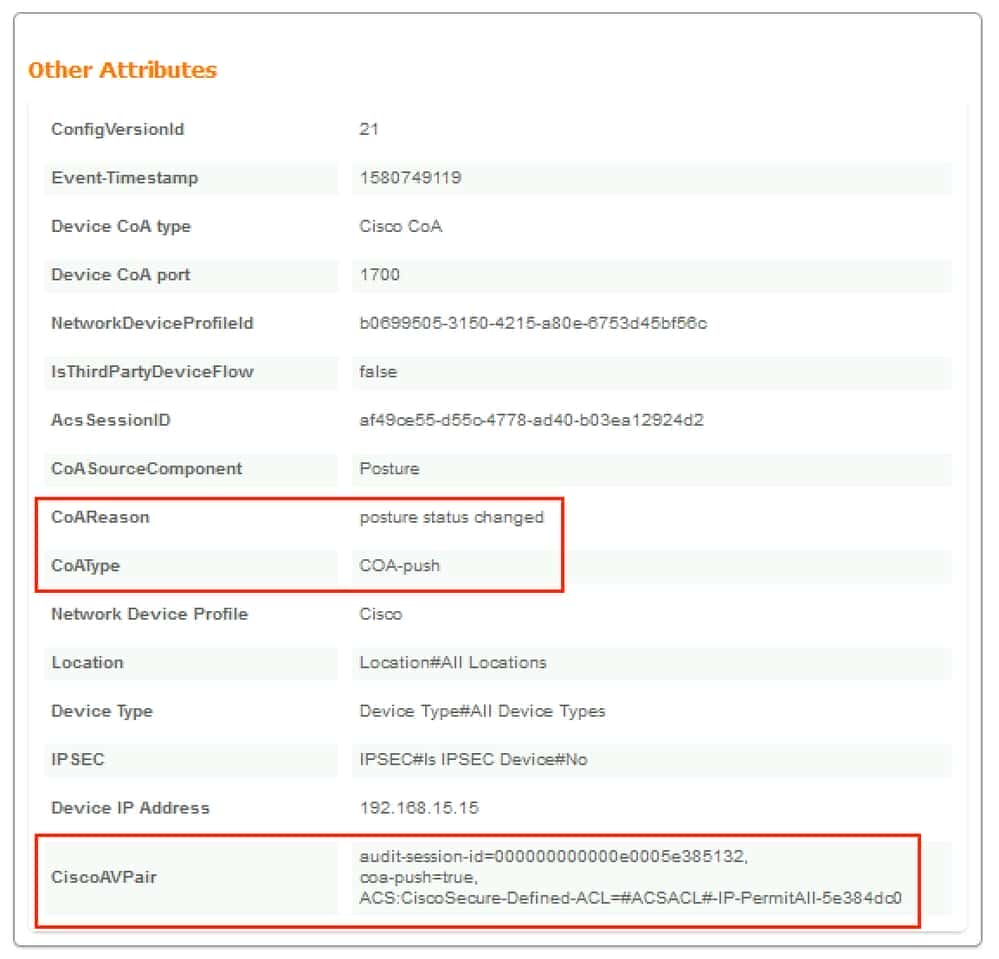Click Device Type#All Device Types value
999x959 pixels.
[482, 711]
